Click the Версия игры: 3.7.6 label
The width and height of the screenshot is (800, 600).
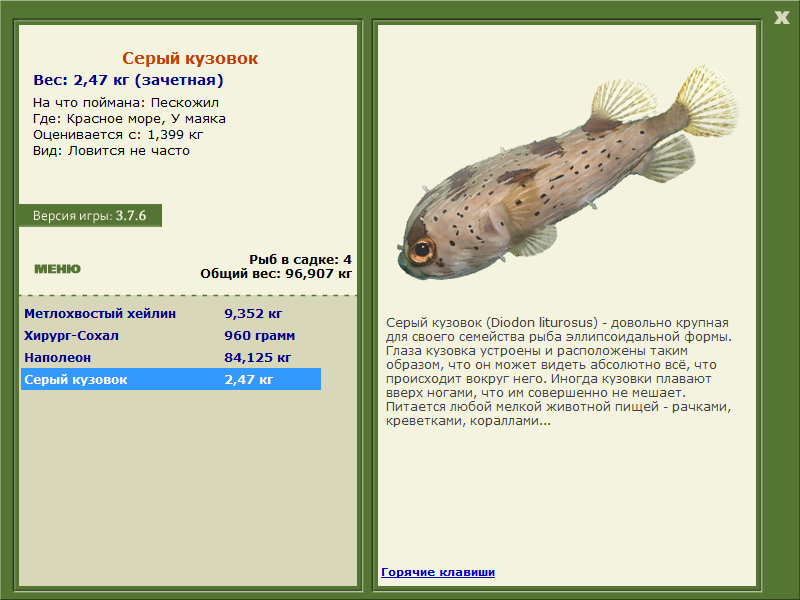pyautogui.click(x=90, y=216)
